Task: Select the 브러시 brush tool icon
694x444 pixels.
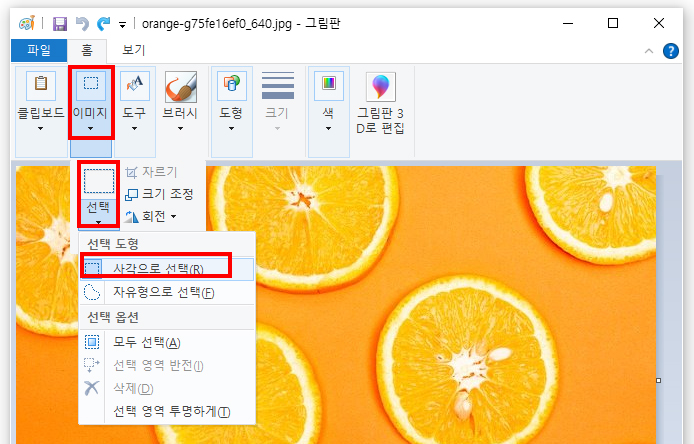Action: (181, 87)
